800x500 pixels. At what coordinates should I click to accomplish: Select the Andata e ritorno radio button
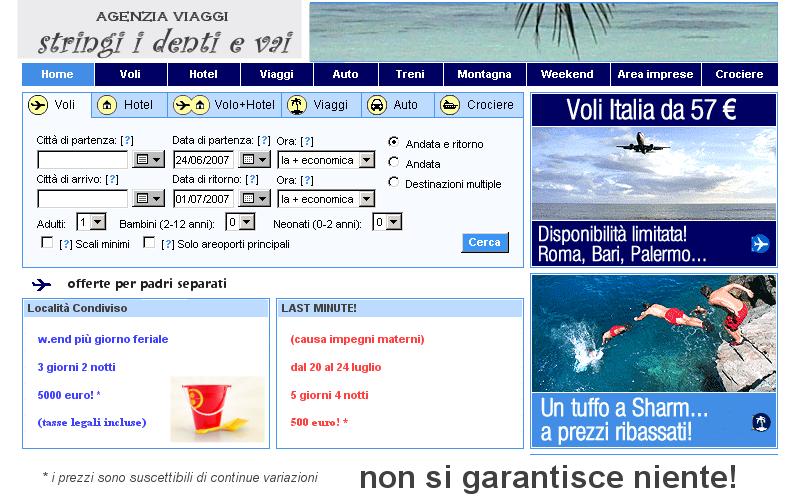(394, 142)
